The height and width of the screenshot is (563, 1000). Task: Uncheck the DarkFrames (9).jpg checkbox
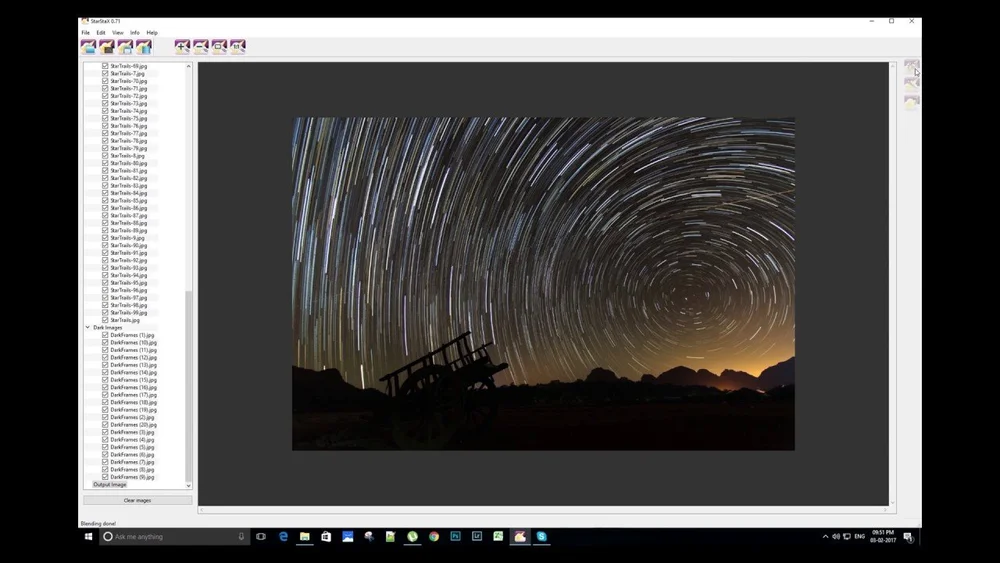[x=105, y=477]
